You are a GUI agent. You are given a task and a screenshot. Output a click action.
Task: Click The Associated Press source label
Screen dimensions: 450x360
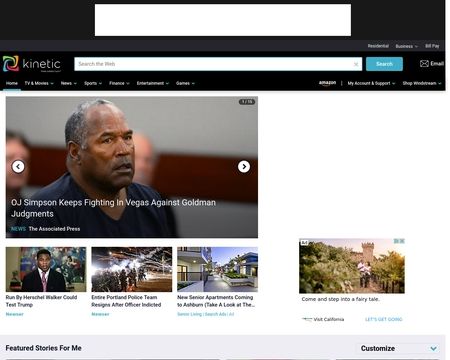(x=54, y=229)
